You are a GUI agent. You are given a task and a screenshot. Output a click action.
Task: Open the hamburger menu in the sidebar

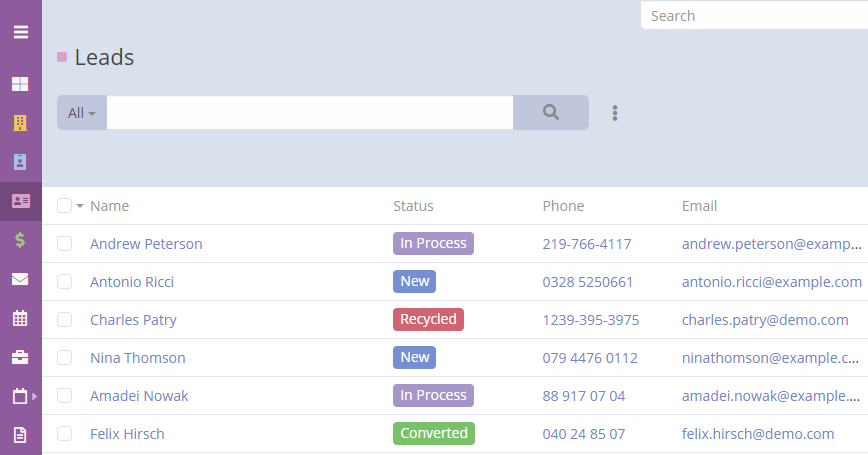click(20, 32)
